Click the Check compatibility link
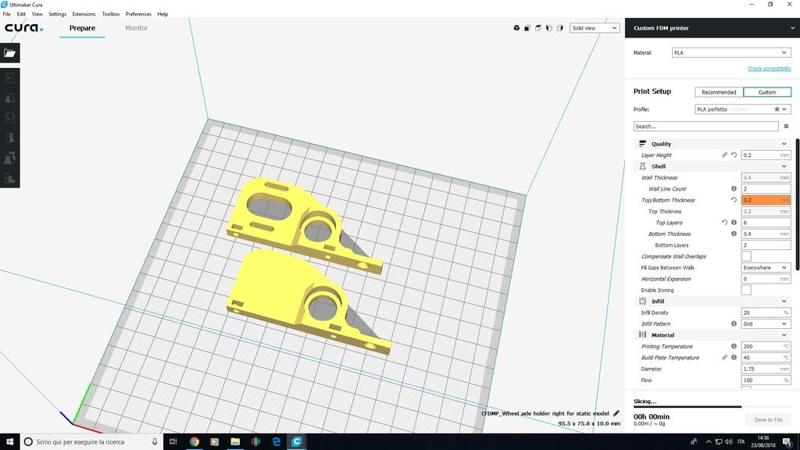800x450 pixels. tap(769, 68)
